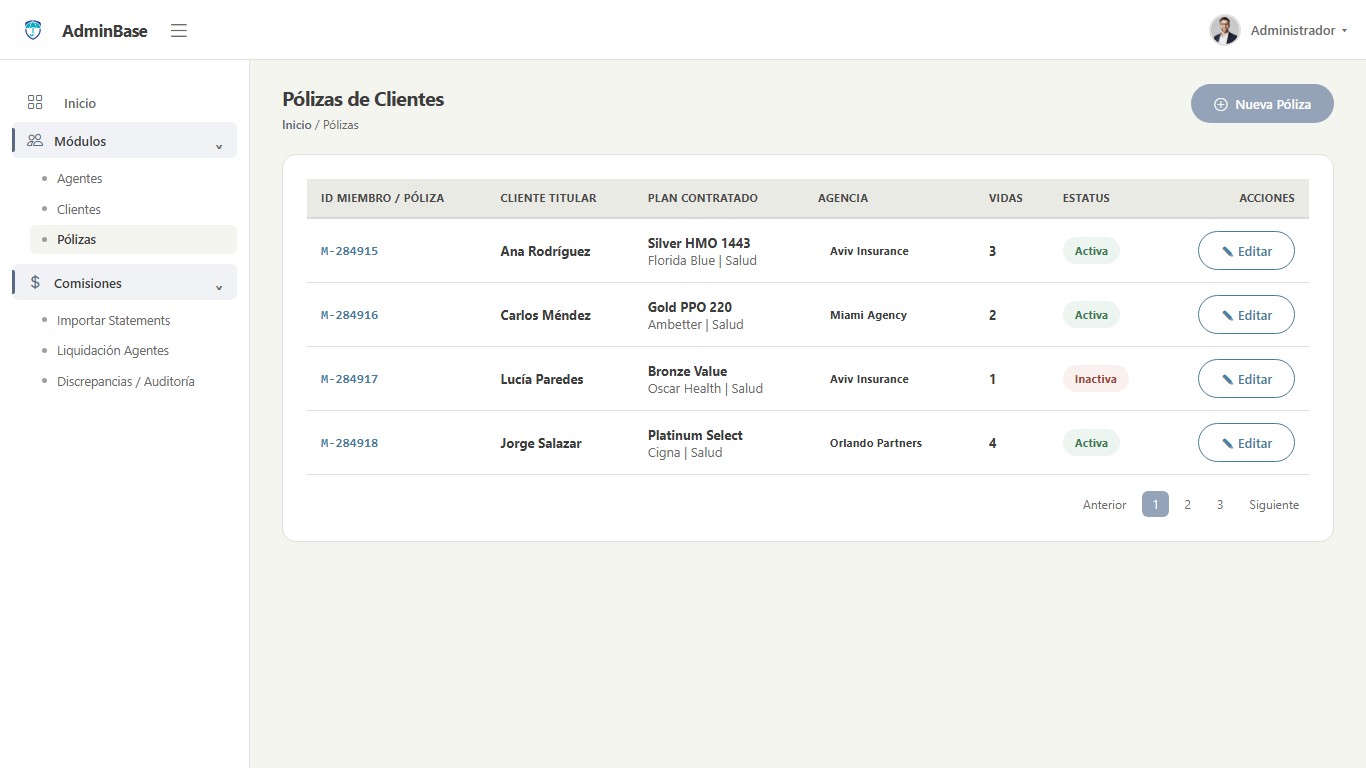This screenshot has width=1366, height=768.
Task: Click the Activa badge for Carlos Méndez
Action: click(x=1091, y=315)
